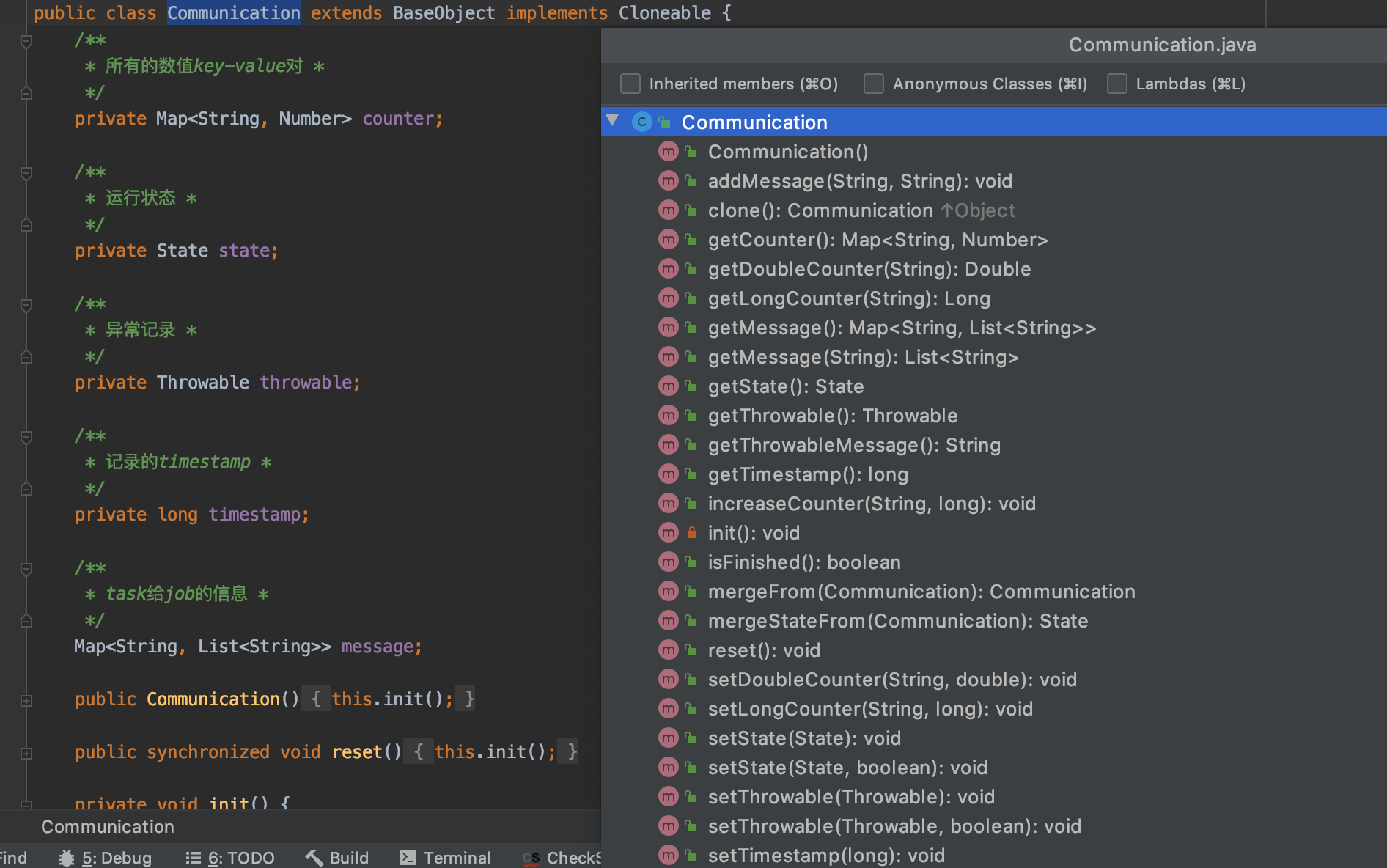This screenshot has height=868, width=1387.
Task: Collapse the timestamp field Javadoc comment
Action: 26,437
